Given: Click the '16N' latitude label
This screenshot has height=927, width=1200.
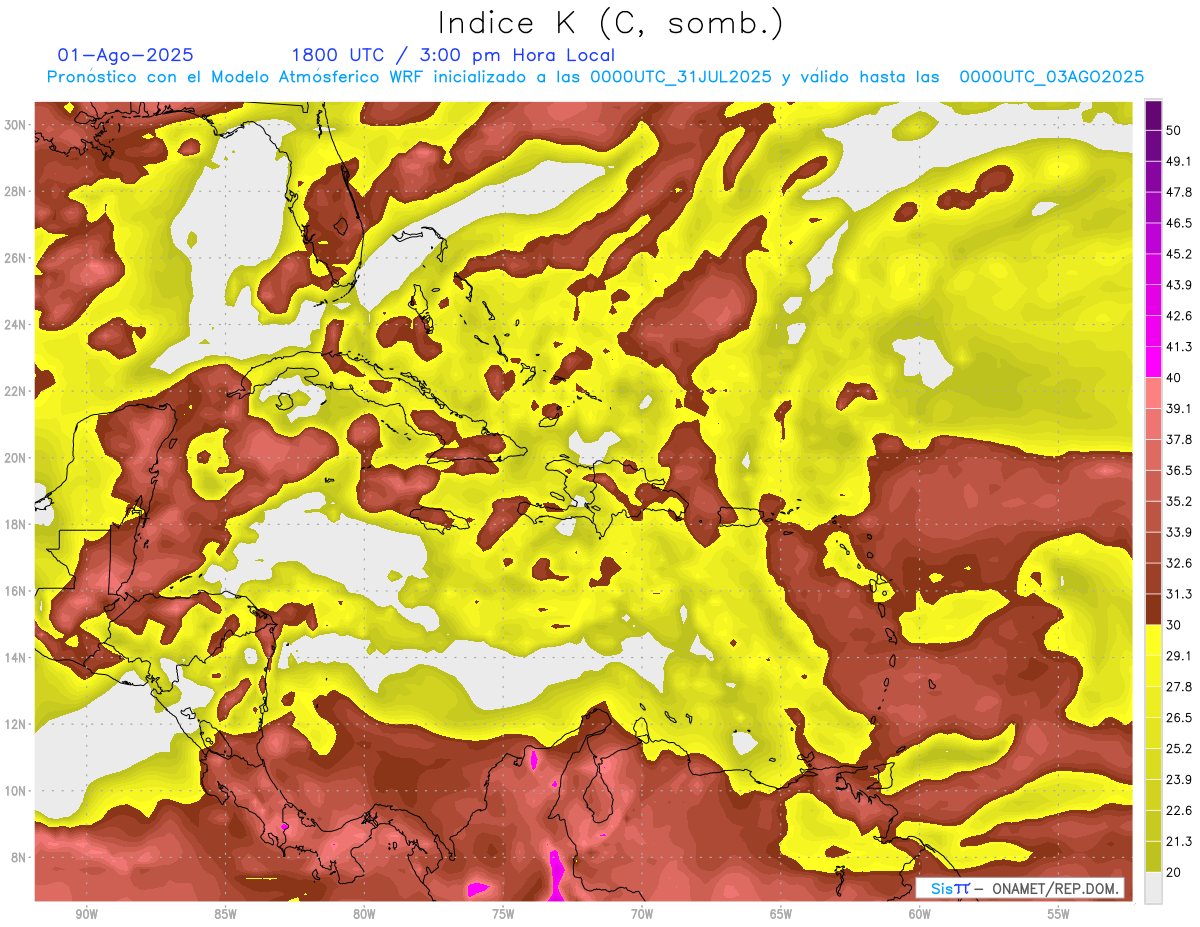Looking at the screenshot, I should tap(15, 591).
